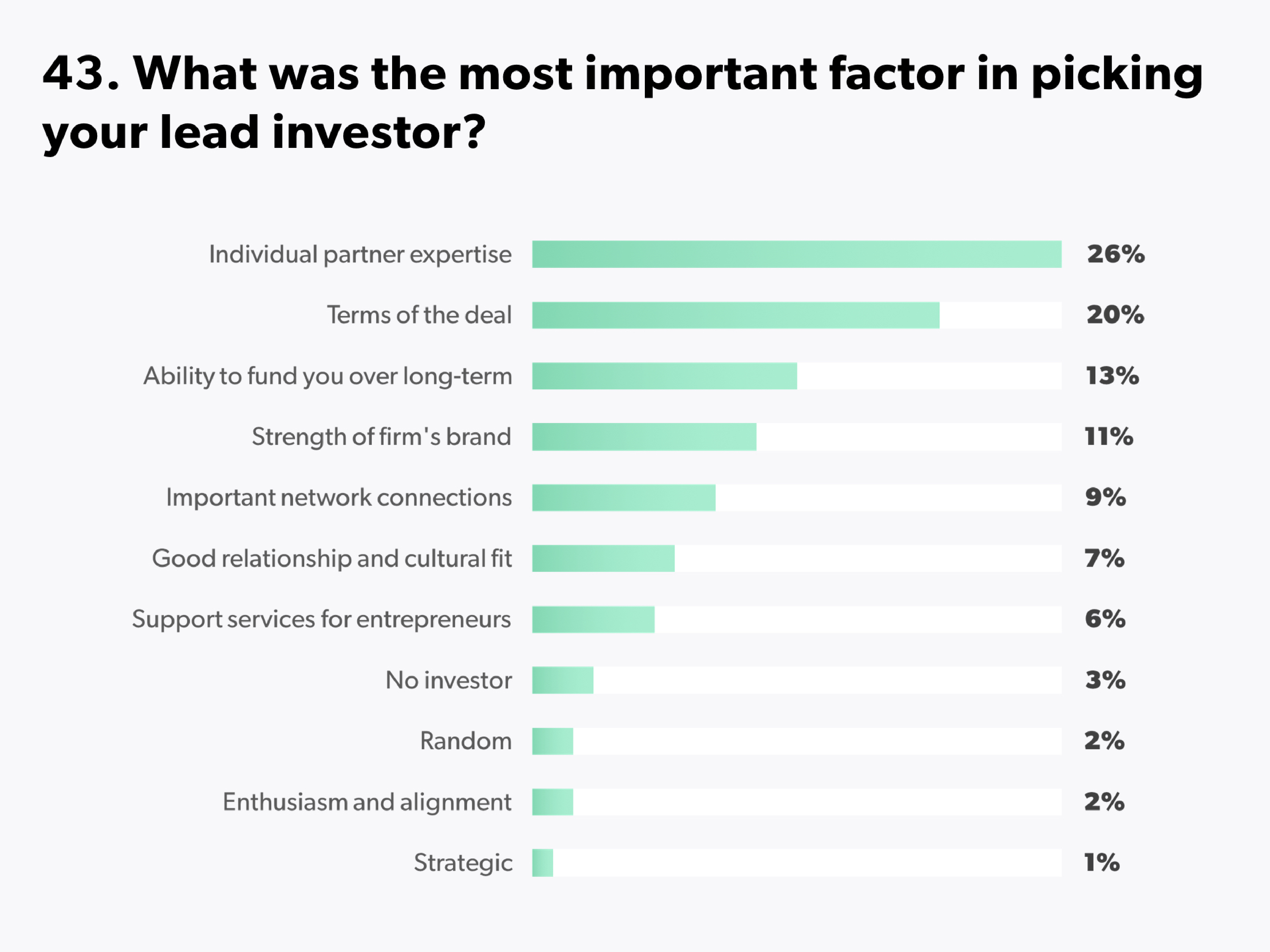Select the "Enthusiasm and alignment" label
Viewport: 1270px width, 952px height.
pos(367,802)
